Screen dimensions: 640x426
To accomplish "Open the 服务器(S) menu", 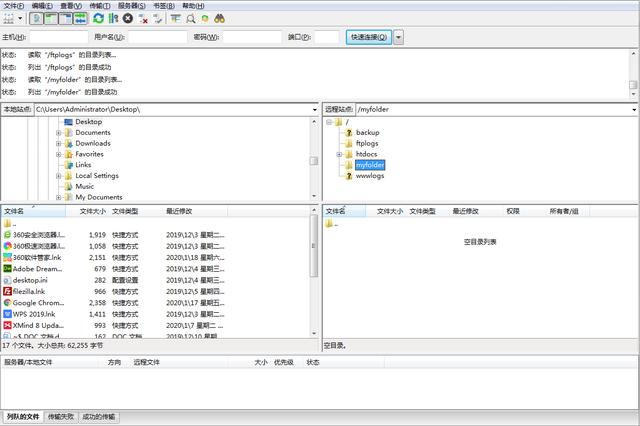I will click(131, 6).
